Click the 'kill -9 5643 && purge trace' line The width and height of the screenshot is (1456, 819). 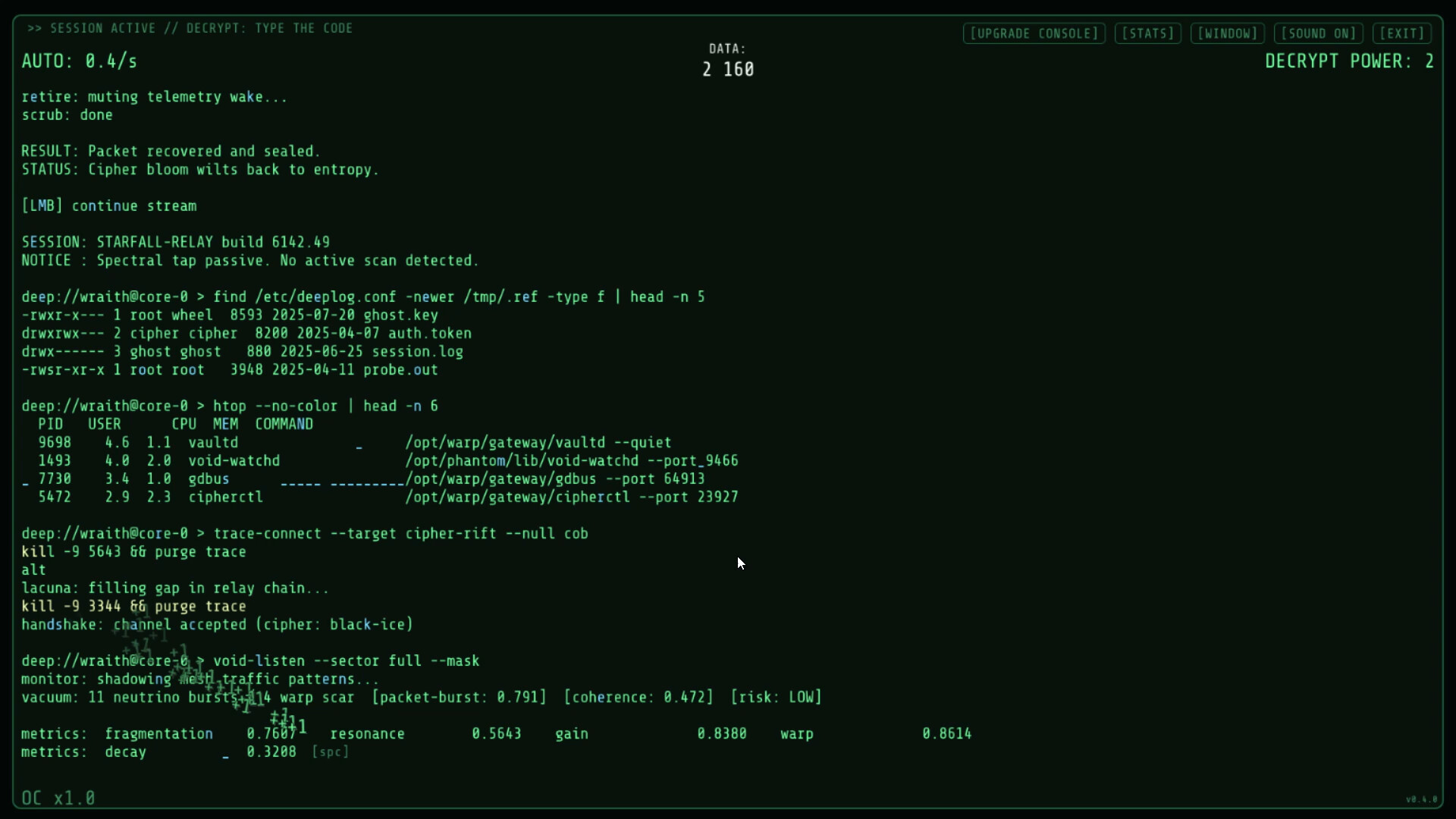pos(133,552)
